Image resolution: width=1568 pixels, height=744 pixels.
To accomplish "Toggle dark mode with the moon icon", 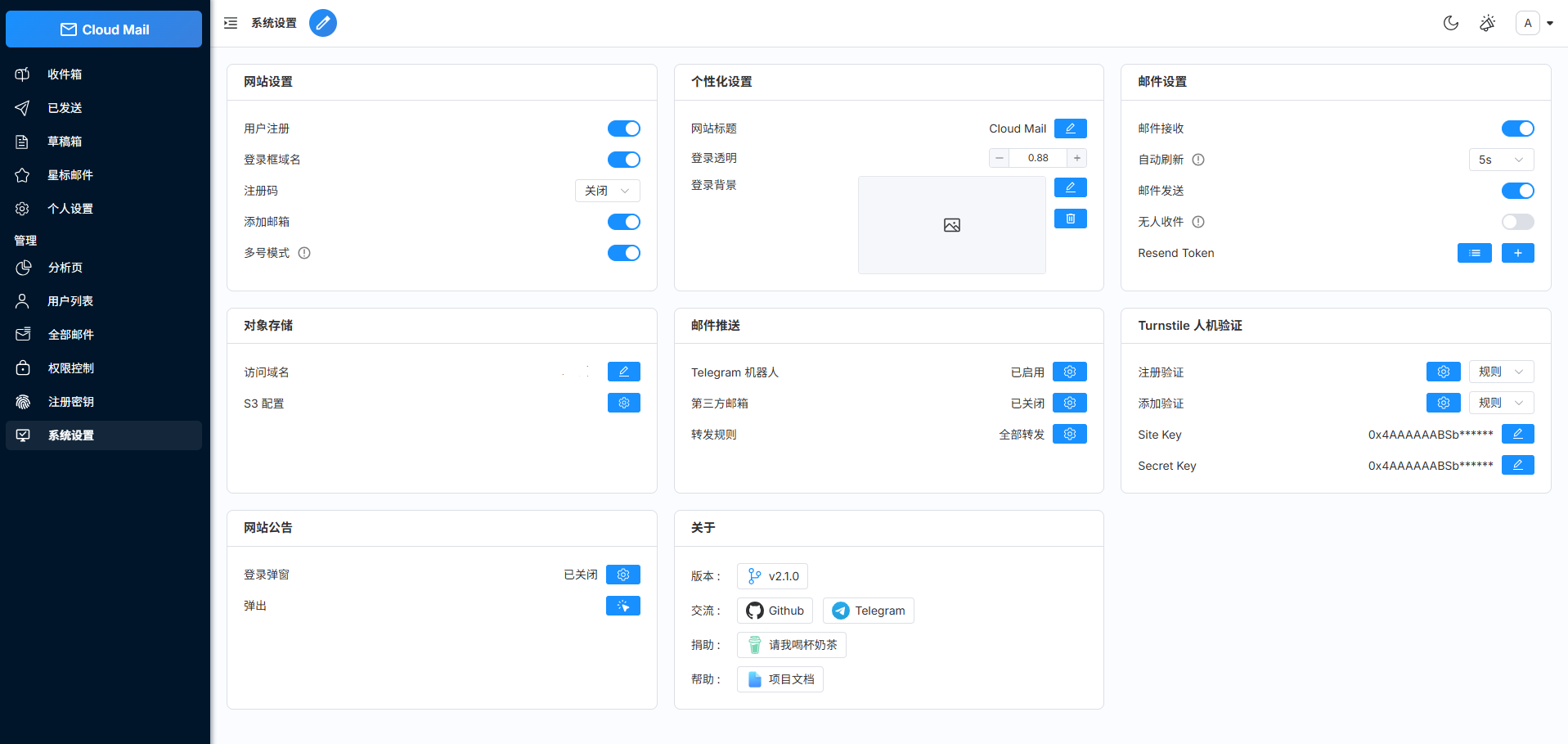I will coord(1450,23).
